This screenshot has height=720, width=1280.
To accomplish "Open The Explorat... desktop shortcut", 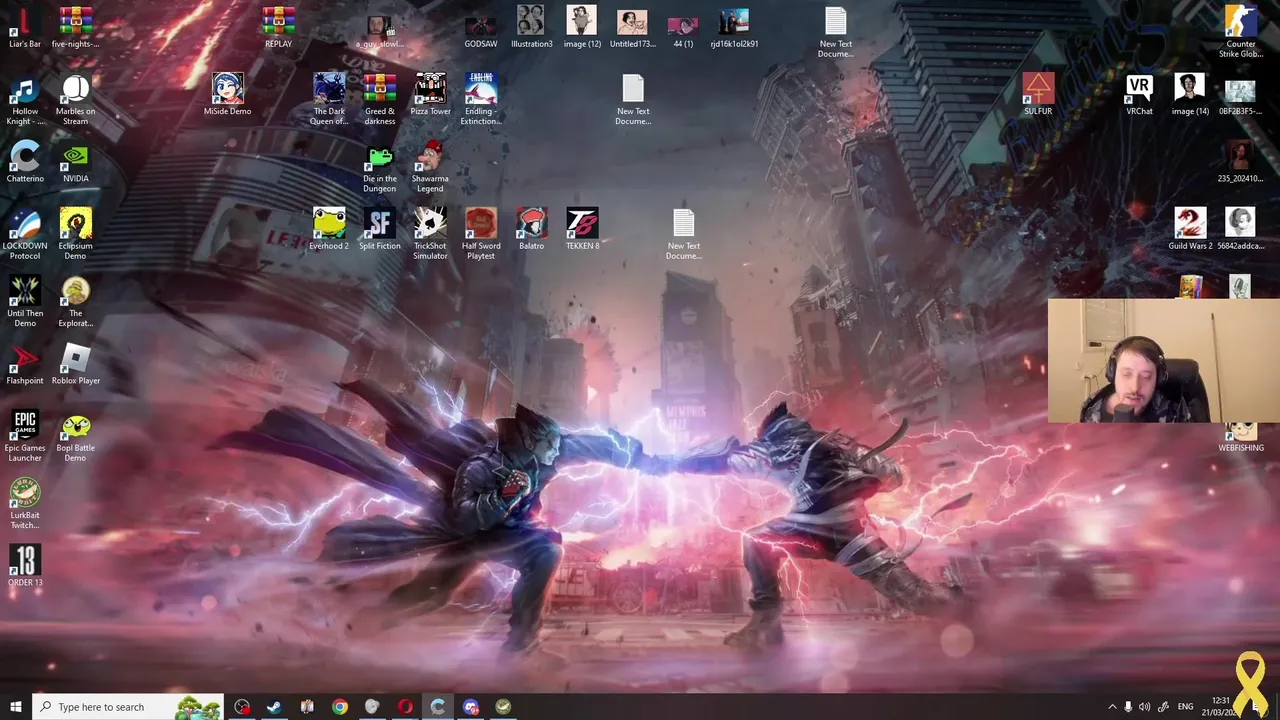I will point(75,301).
